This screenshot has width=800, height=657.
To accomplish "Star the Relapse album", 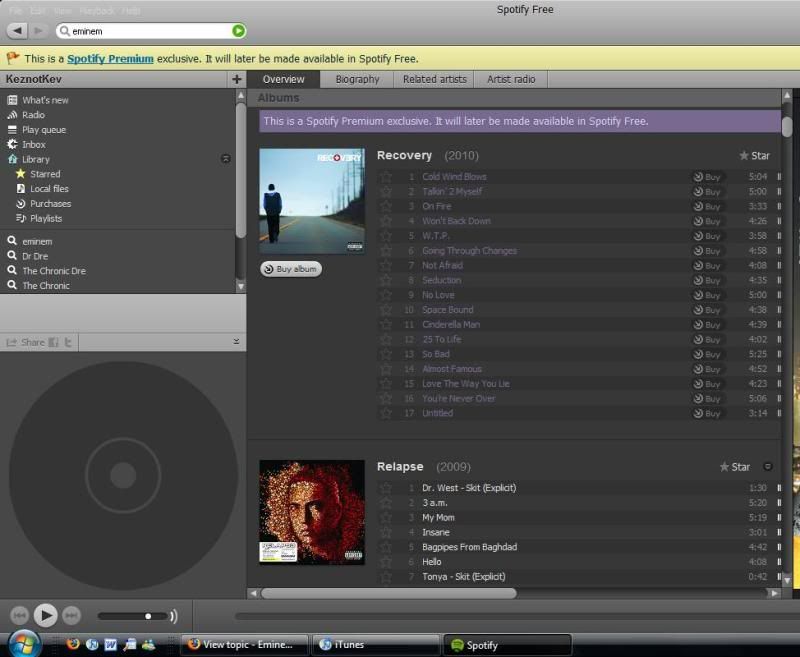I will 734,467.
